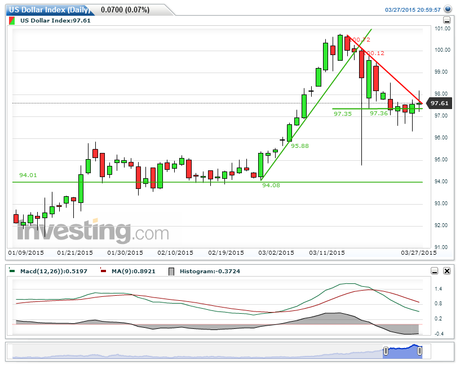Click the MA(9):0.8921 label
The width and height of the screenshot is (460, 366).
(133, 271)
